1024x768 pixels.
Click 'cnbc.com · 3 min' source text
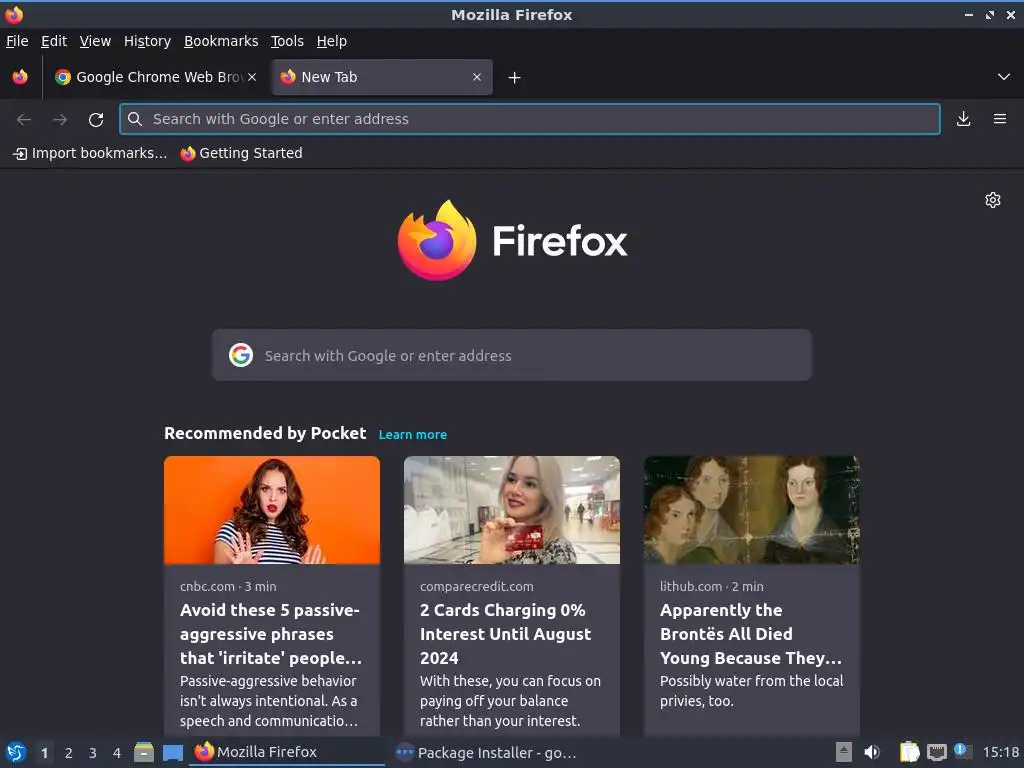coord(228,586)
